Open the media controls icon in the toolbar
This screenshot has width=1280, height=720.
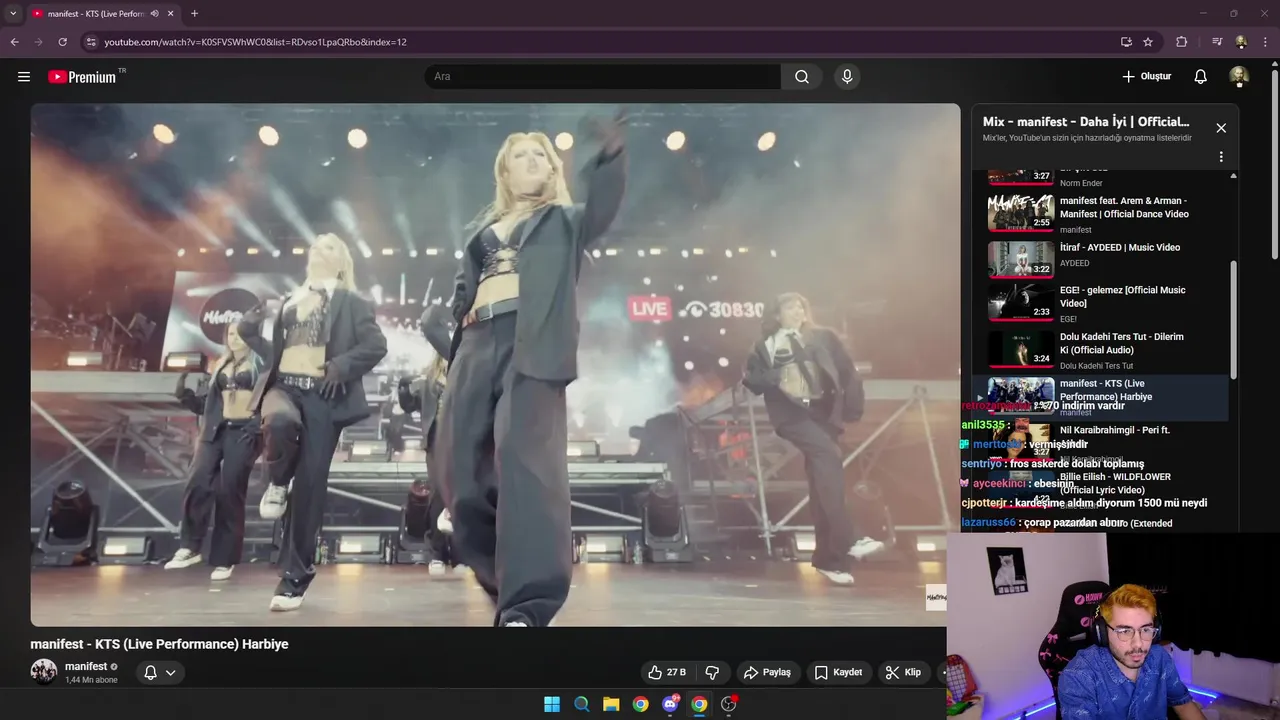click(1217, 42)
